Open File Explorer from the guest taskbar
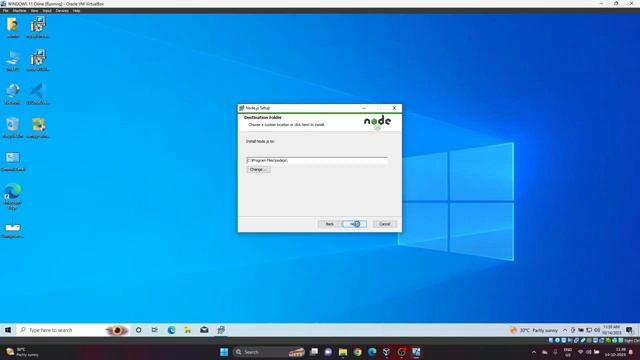This screenshot has width=640, height=360. (188, 330)
